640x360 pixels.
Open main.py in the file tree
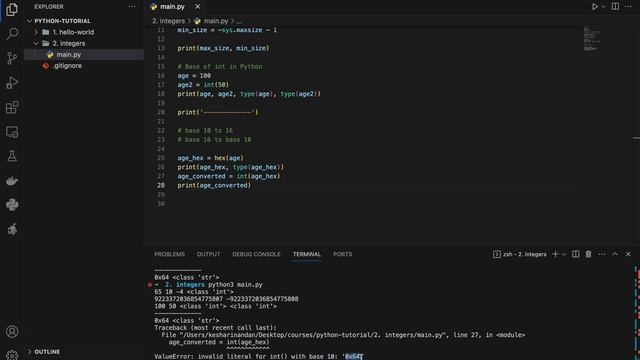[x=68, y=54]
